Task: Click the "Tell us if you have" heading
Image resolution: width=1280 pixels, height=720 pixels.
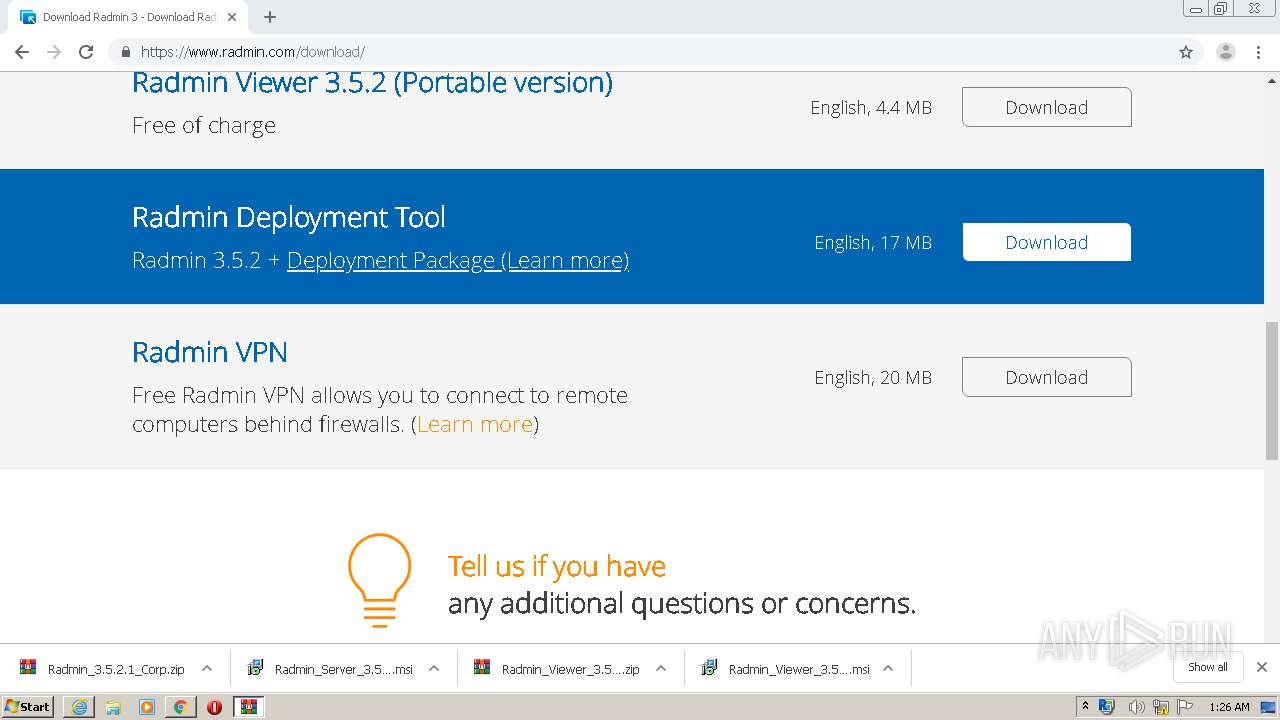Action: click(557, 566)
